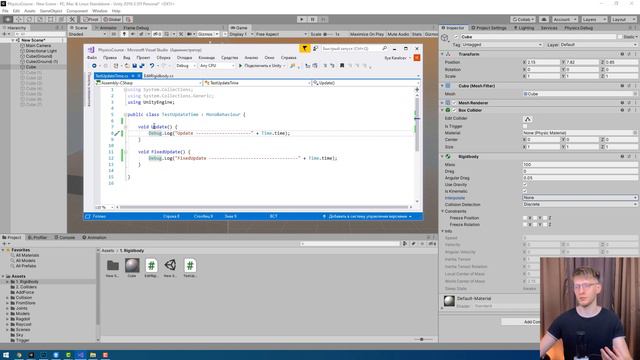The width and height of the screenshot is (640, 360).
Task: Toggle the Is Trigger checkbox
Action: [525, 126]
